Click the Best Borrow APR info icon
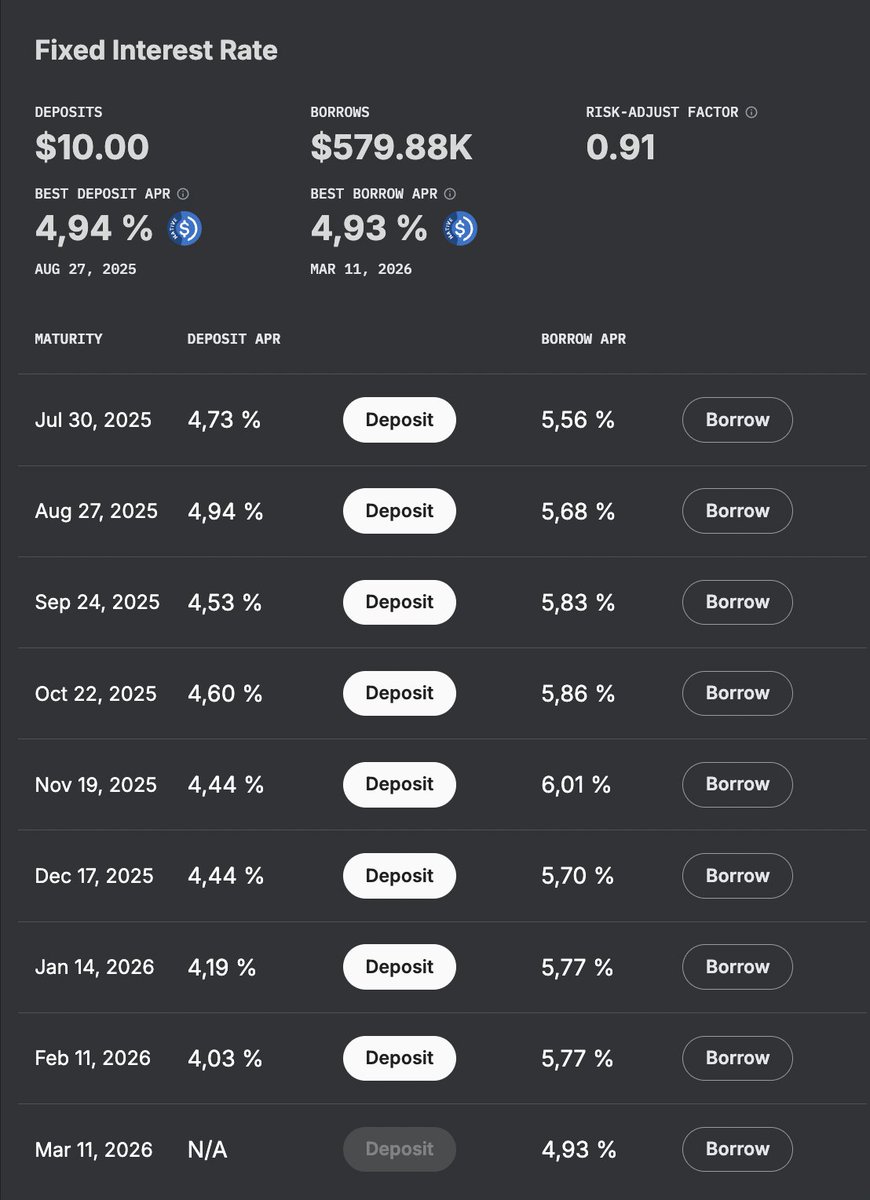This screenshot has width=870, height=1200. [450, 194]
